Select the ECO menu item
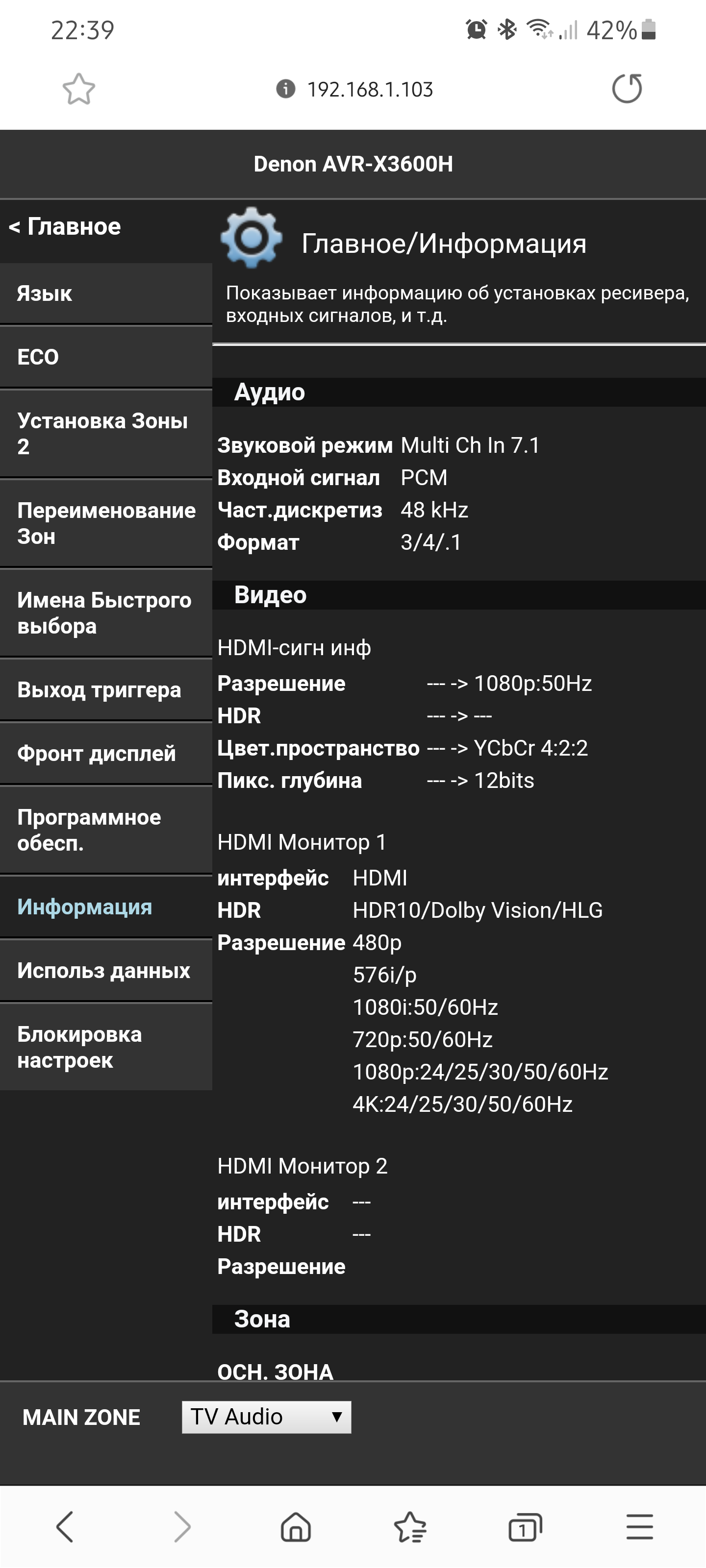Image resolution: width=706 pixels, height=1568 pixels. tap(106, 357)
